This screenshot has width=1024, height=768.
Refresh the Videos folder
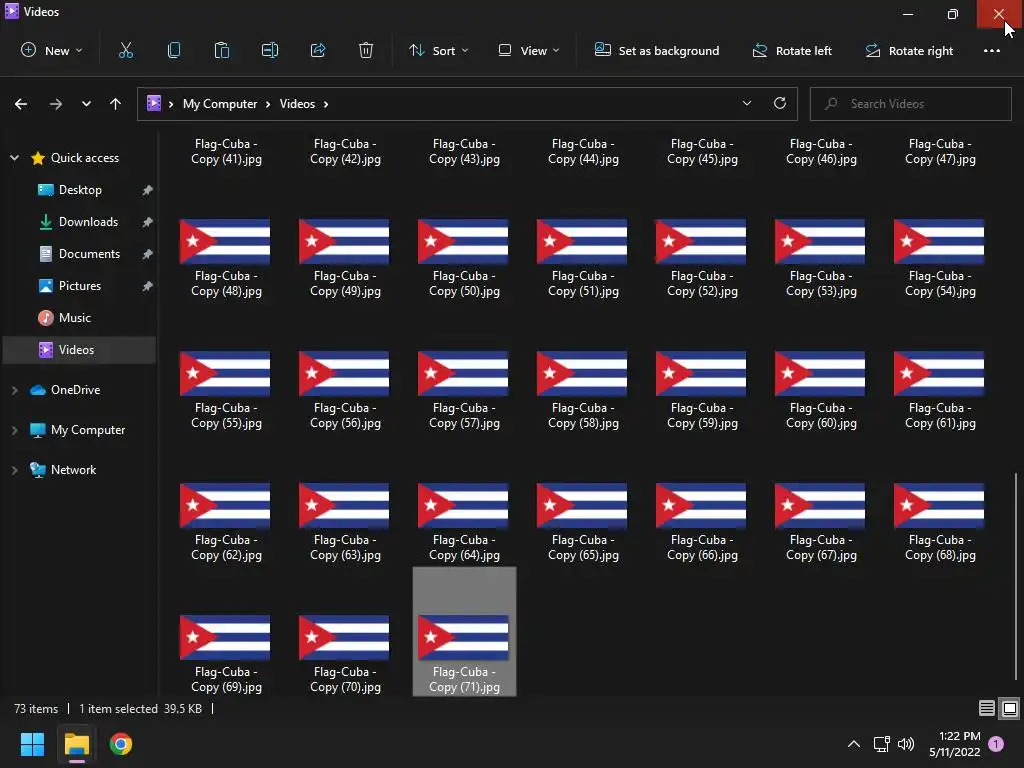click(780, 103)
